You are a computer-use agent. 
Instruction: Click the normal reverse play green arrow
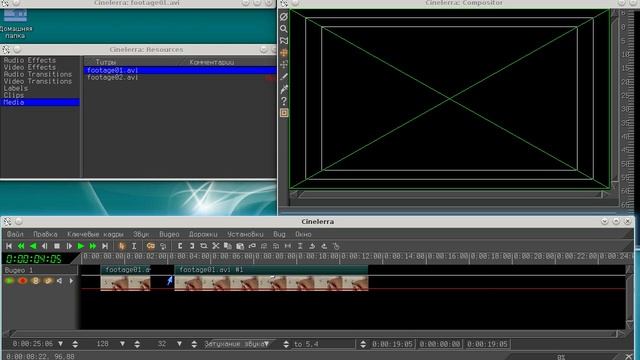click(33, 246)
